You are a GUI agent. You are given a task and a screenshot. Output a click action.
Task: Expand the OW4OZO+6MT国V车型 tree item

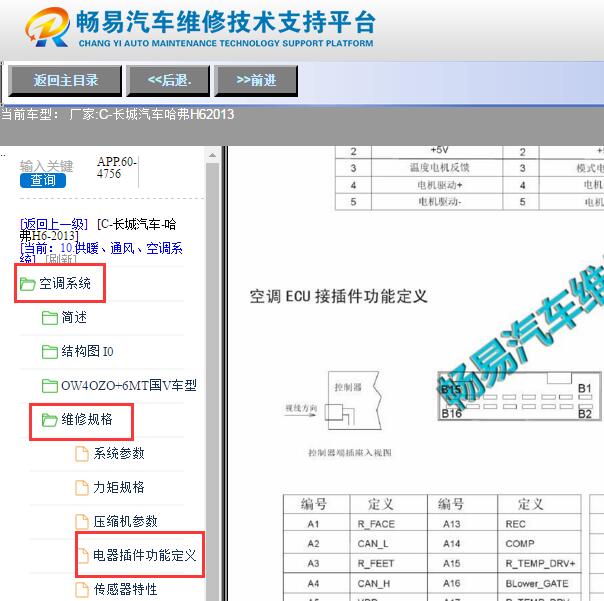point(129,385)
